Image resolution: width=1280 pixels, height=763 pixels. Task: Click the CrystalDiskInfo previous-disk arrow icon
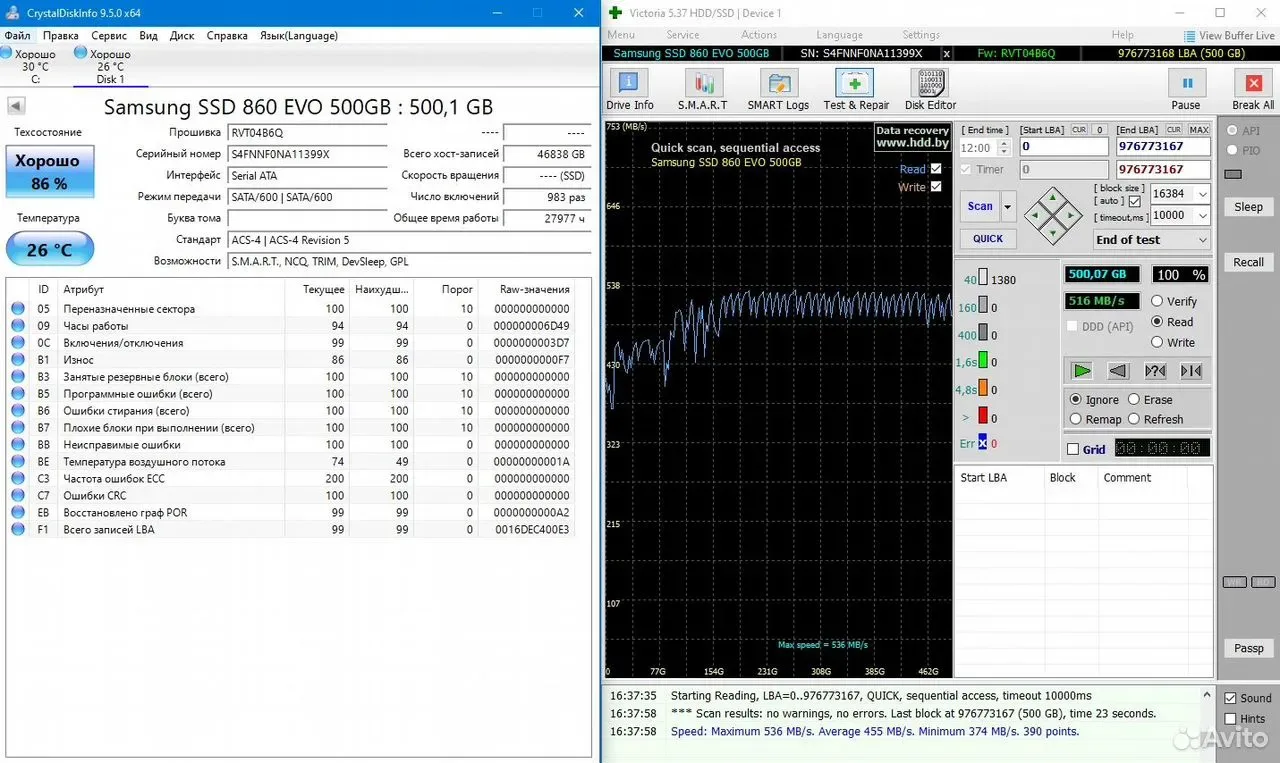(x=16, y=106)
